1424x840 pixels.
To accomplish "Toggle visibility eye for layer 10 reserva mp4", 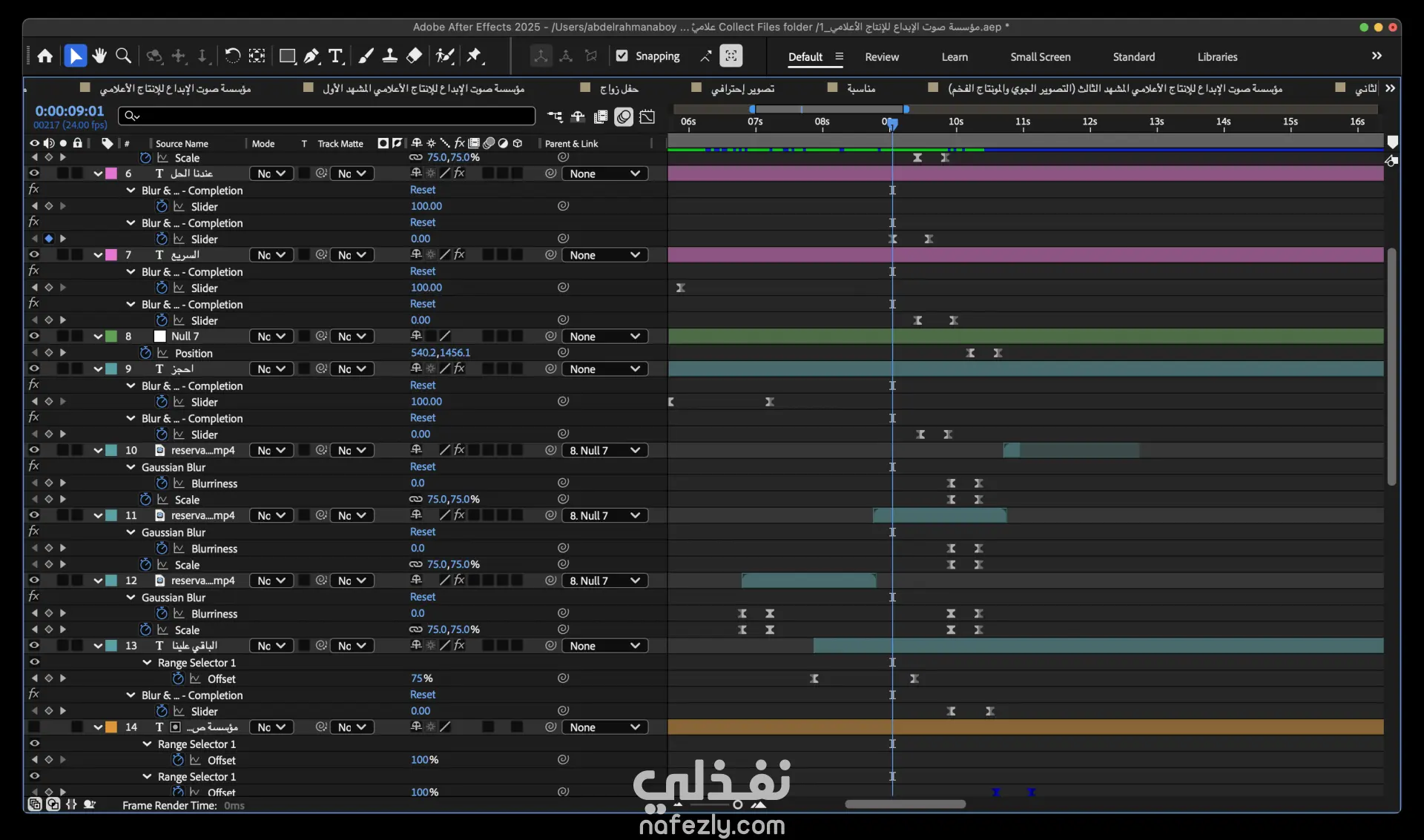I will pos(34,451).
